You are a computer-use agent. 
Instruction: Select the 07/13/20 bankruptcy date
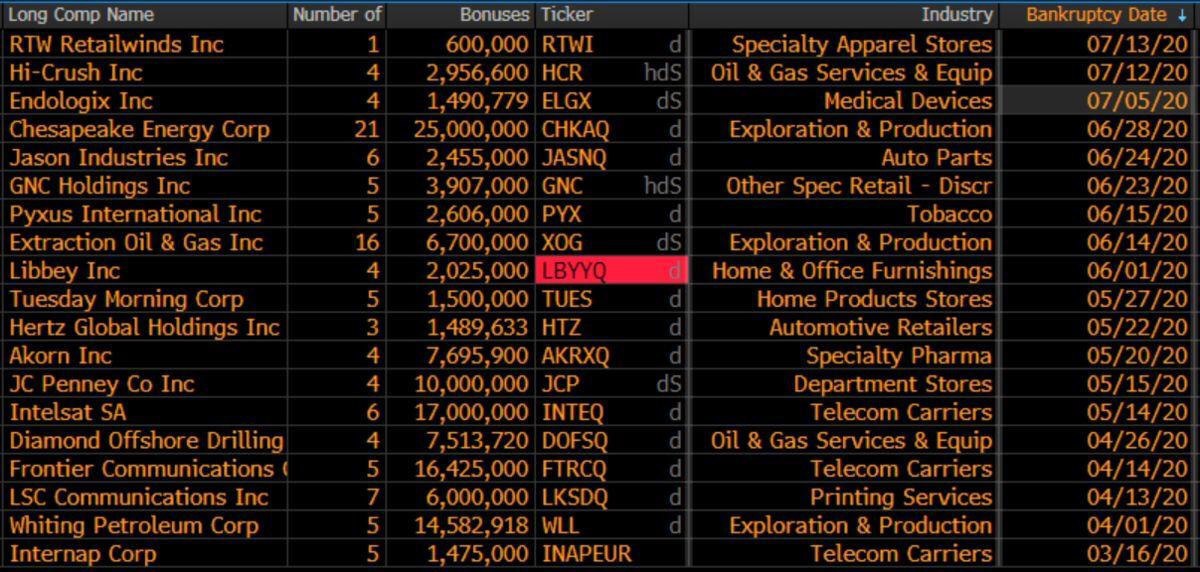click(x=1138, y=44)
